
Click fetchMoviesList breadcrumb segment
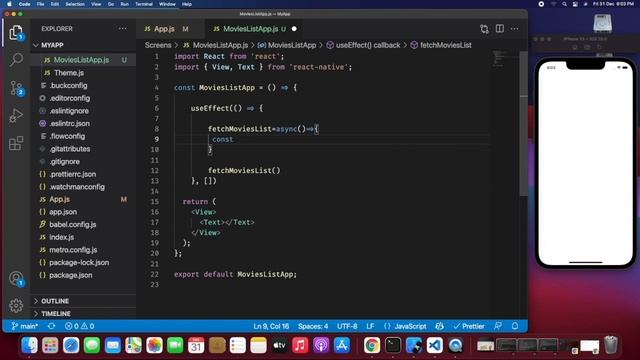(441, 45)
